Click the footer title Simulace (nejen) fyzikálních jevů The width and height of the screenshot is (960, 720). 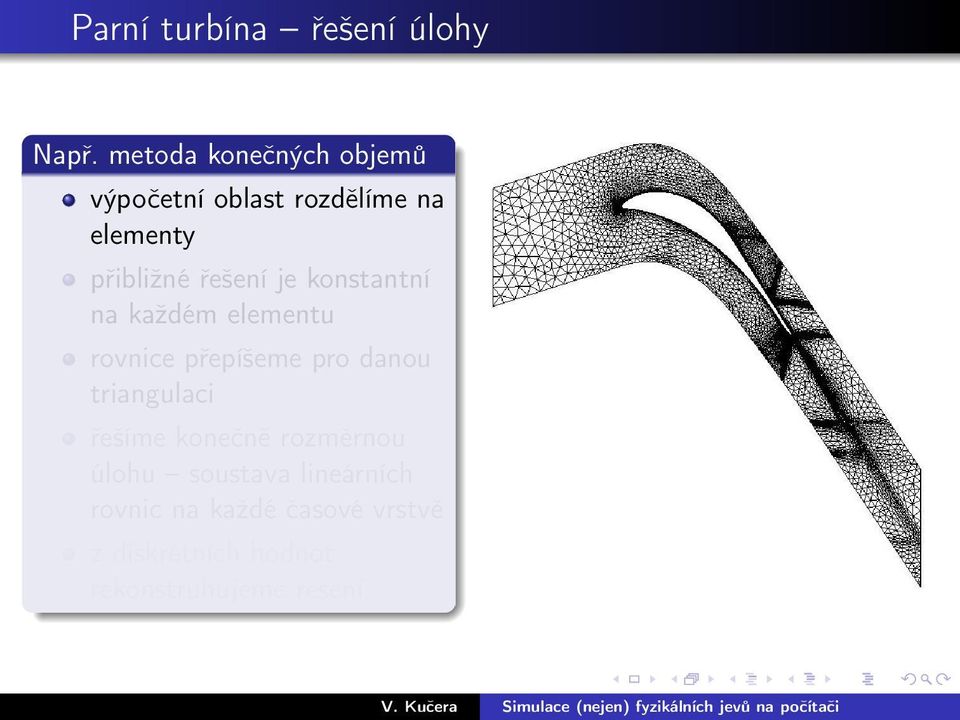pos(670,707)
